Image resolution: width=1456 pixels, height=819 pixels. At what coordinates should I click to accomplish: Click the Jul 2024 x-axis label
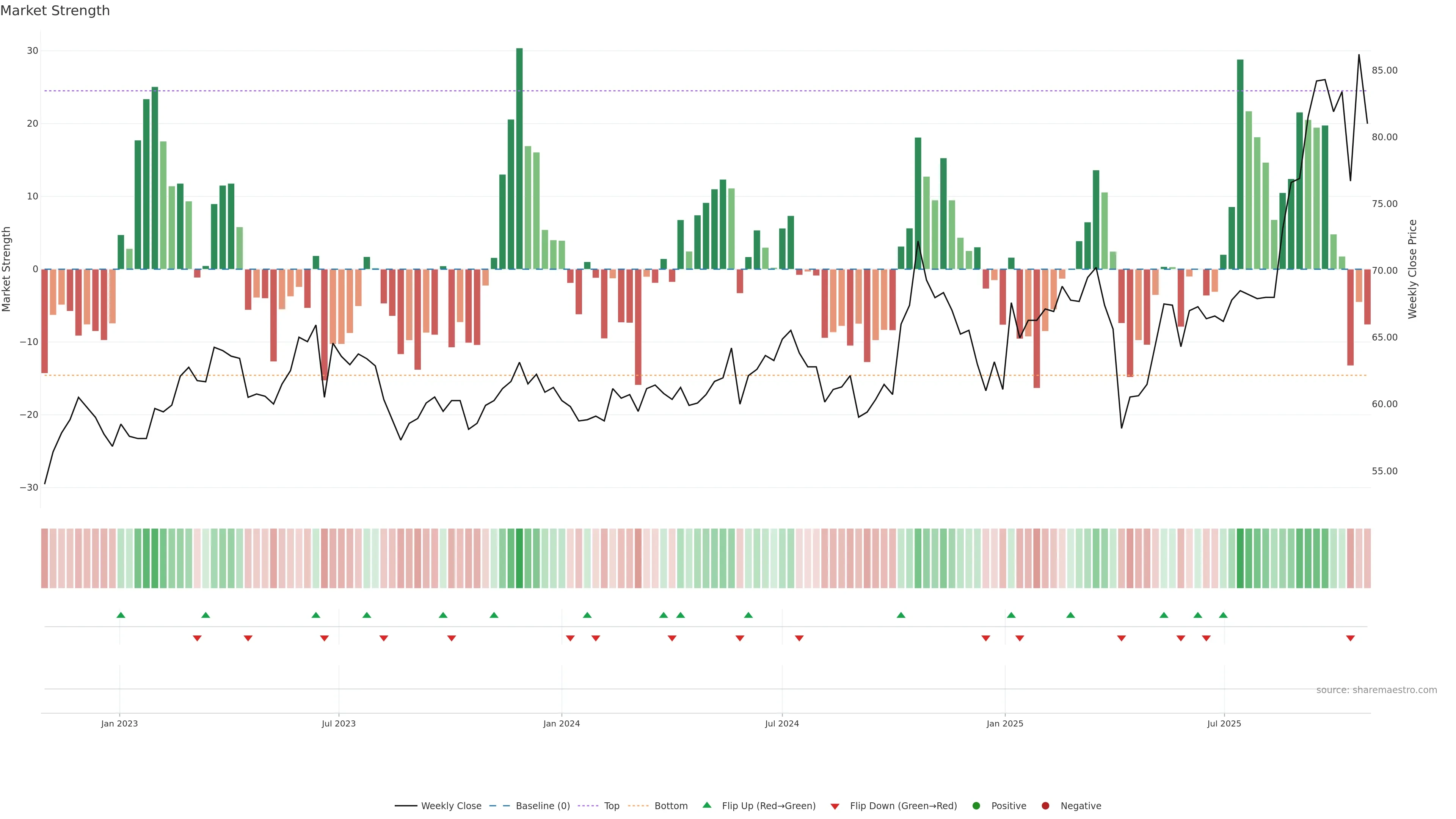[782, 723]
